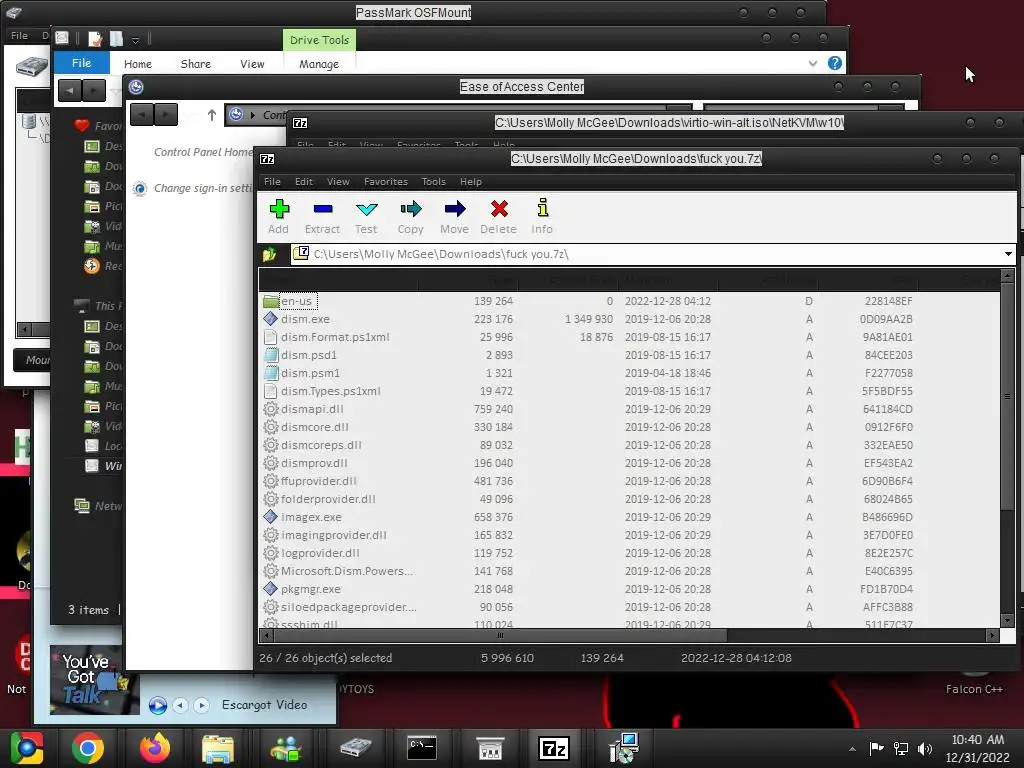This screenshot has height=768, width=1024.
Task: Select dismcoreps.dll row
Action: tap(629, 445)
